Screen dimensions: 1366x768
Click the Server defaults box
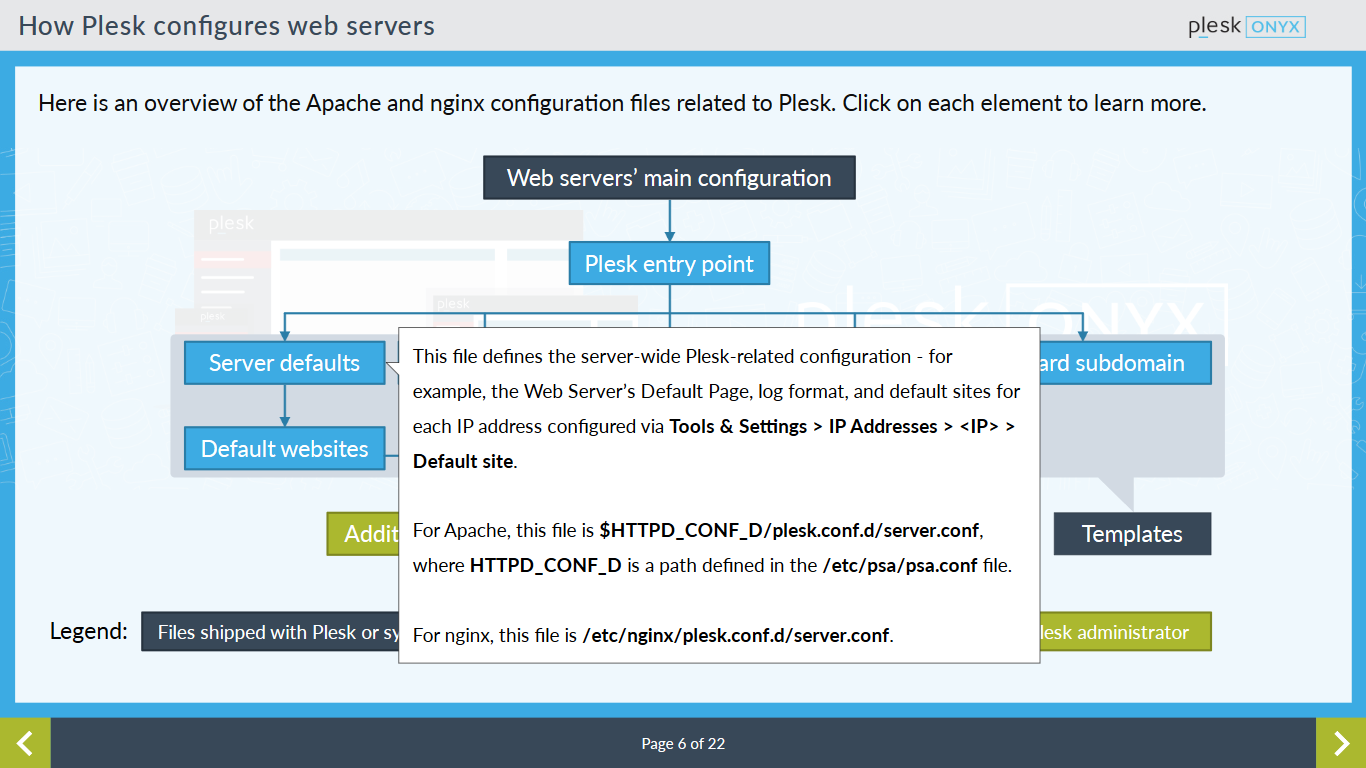tap(284, 363)
